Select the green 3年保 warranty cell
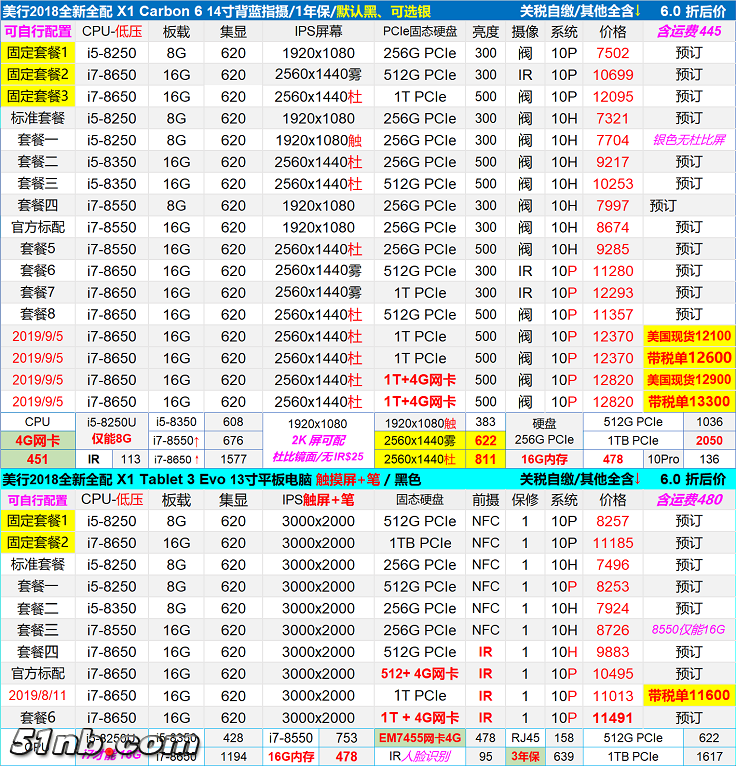This screenshot has width=736, height=766. pyautogui.click(x=526, y=757)
